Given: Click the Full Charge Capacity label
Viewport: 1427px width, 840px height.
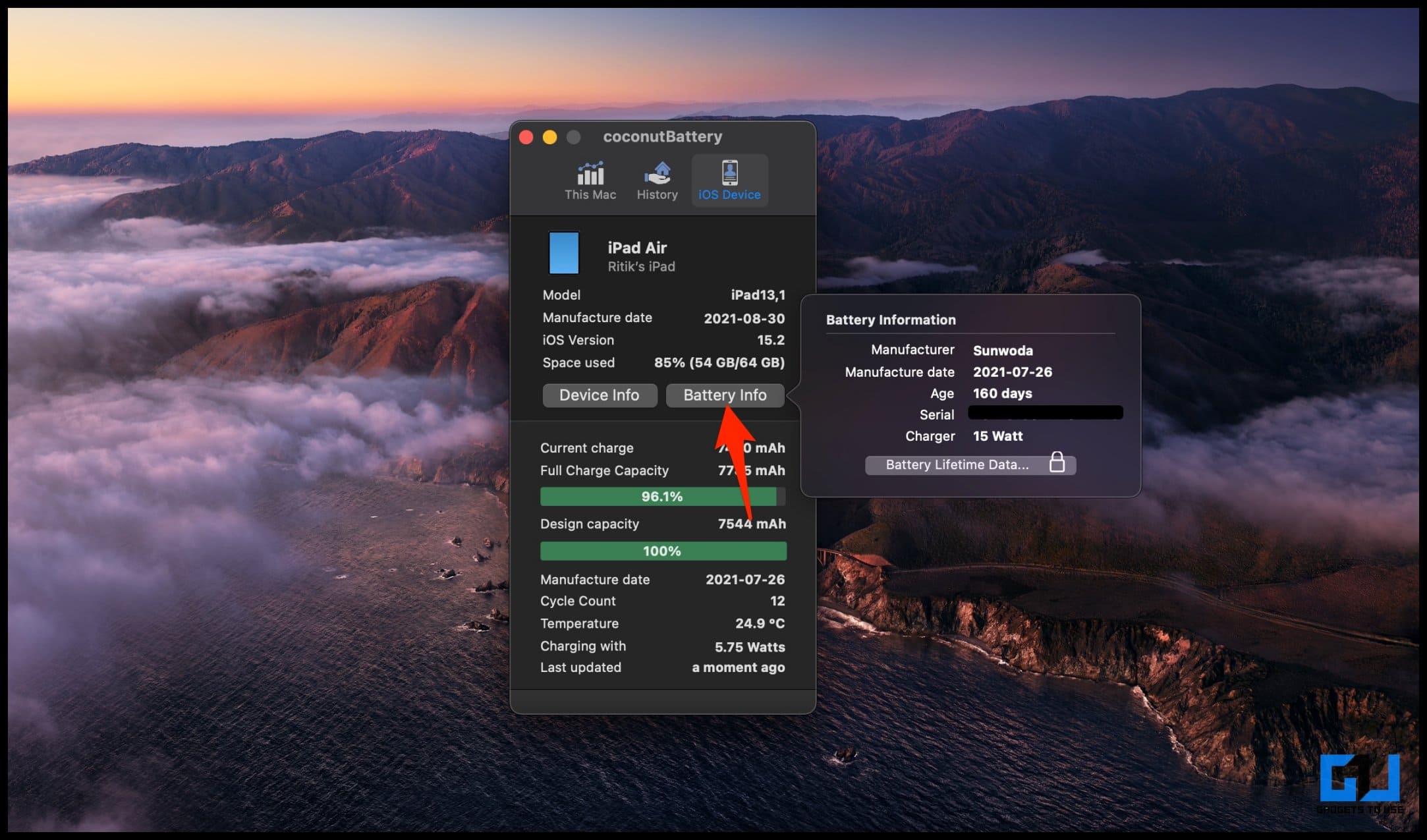Looking at the screenshot, I should [x=604, y=470].
